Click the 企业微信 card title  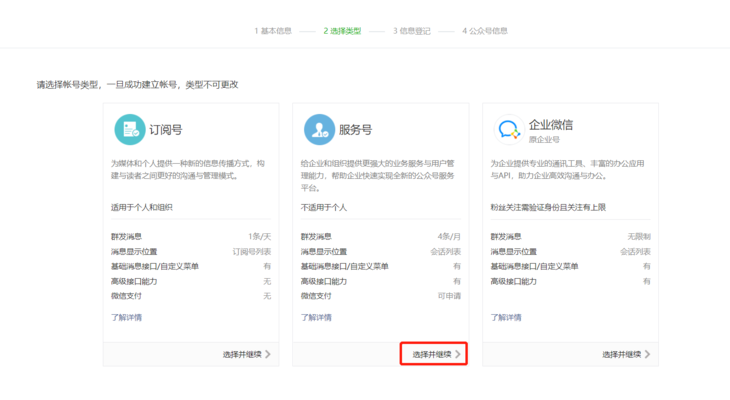click(551, 125)
